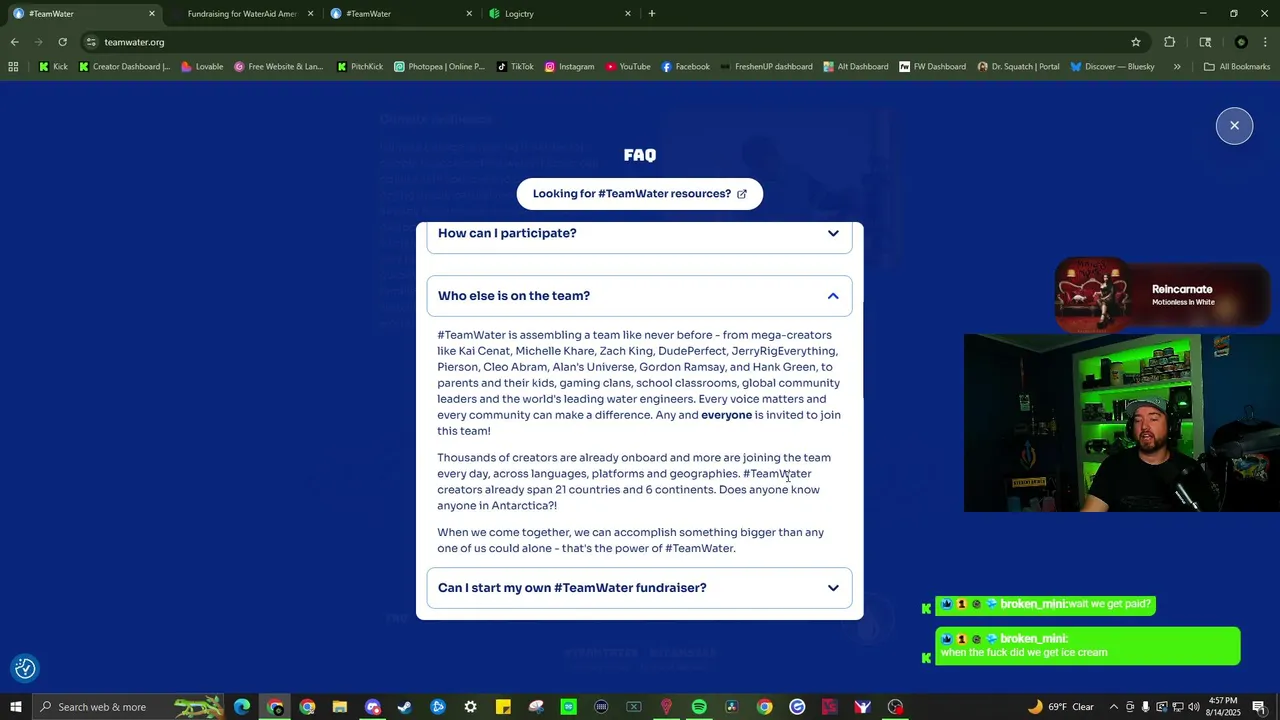The image size is (1280, 720).
Task: Open the Windows Start menu
Action: (x=15, y=707)
